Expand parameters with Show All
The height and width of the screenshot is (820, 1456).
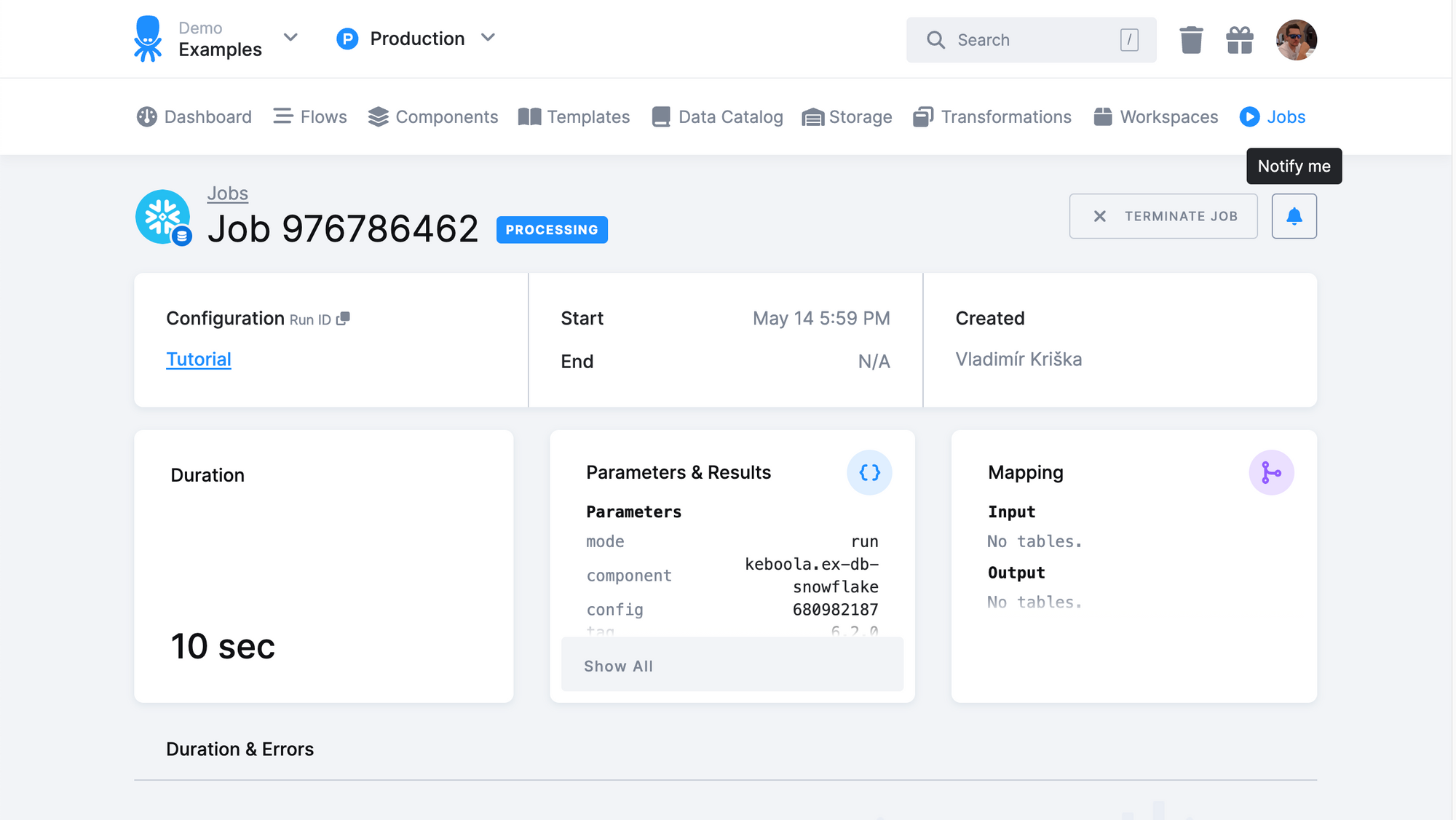[617, 665]
